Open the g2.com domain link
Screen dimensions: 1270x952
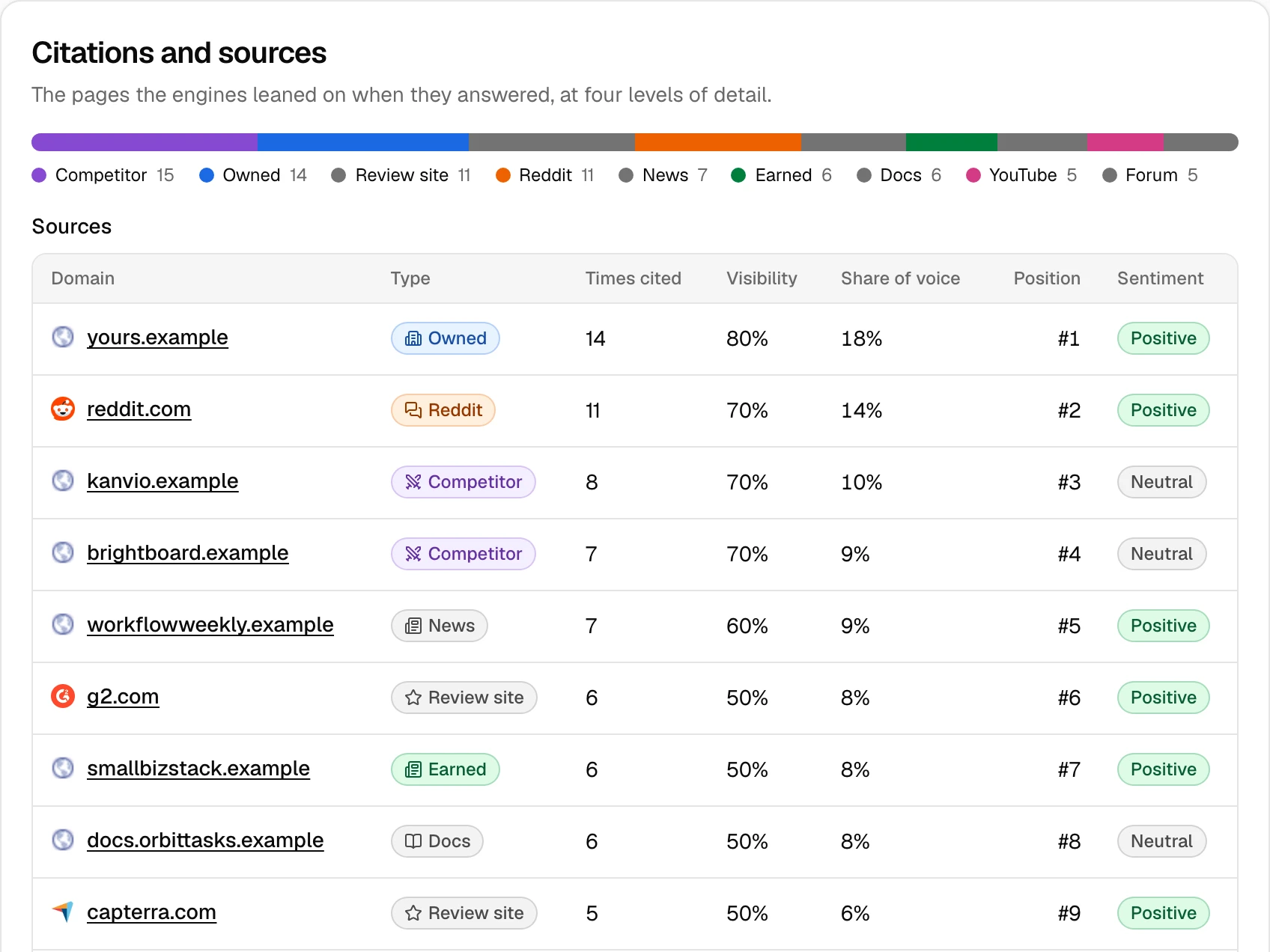(123, 697)
